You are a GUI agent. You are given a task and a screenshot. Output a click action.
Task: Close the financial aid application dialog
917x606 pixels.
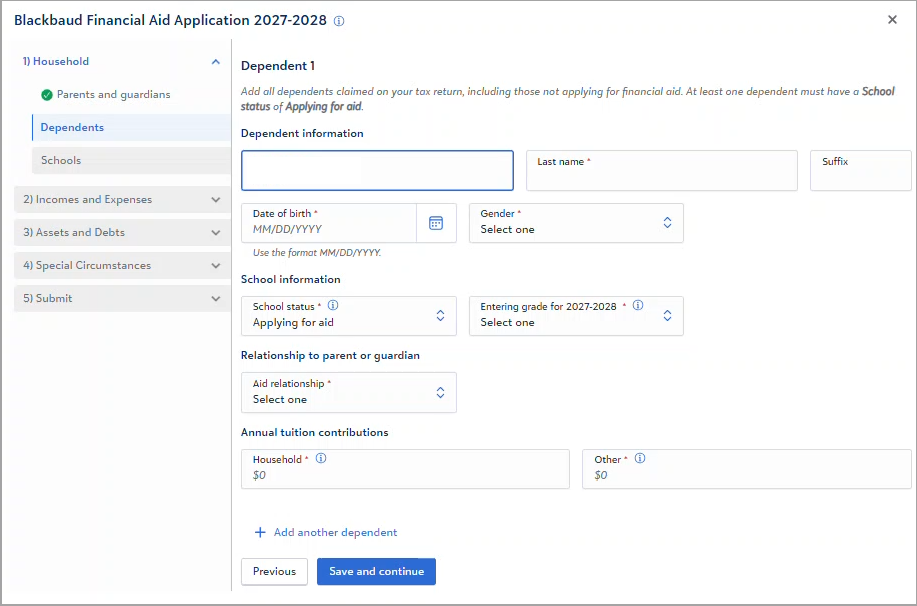click(x=892, y=20)
